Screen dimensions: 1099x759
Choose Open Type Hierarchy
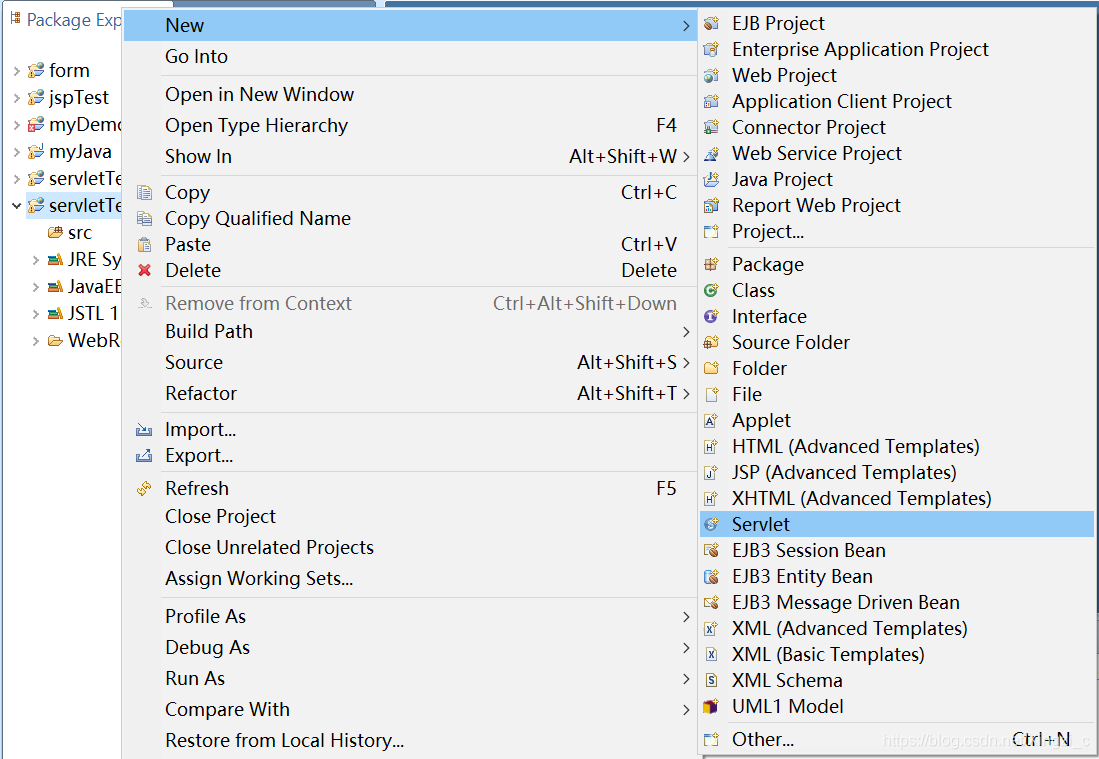[x=410, y=125]
